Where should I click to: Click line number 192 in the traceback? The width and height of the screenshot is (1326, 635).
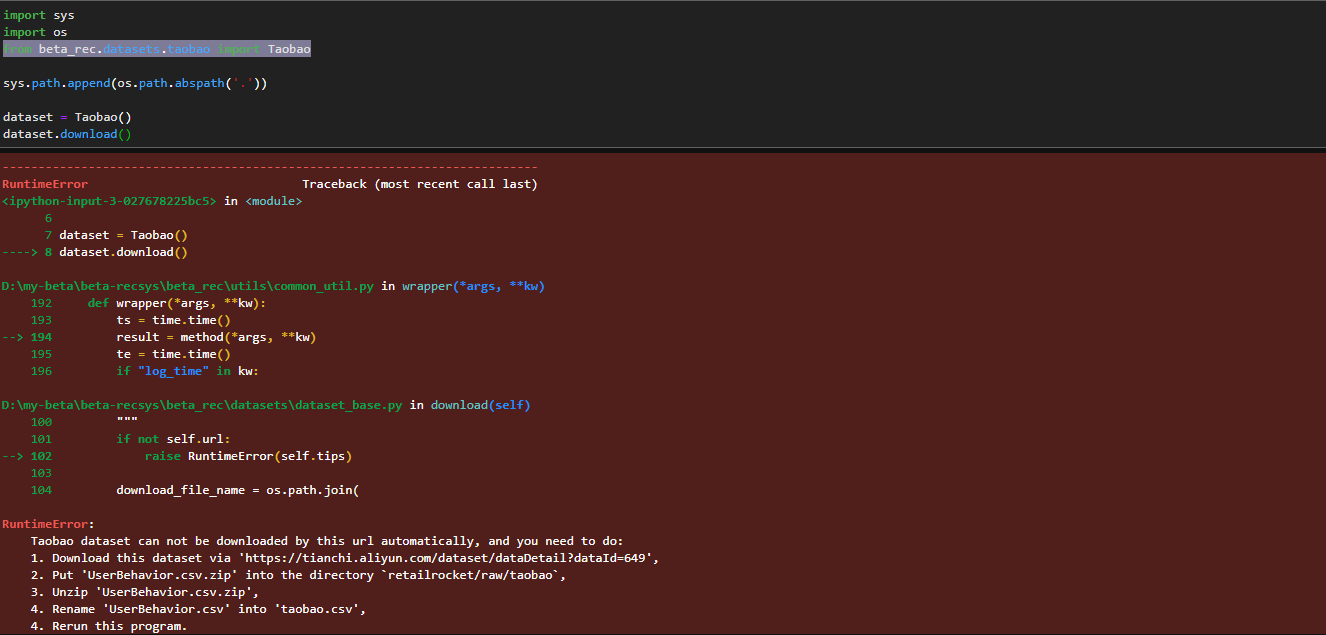pyautogui.click(x=41, y=302)
